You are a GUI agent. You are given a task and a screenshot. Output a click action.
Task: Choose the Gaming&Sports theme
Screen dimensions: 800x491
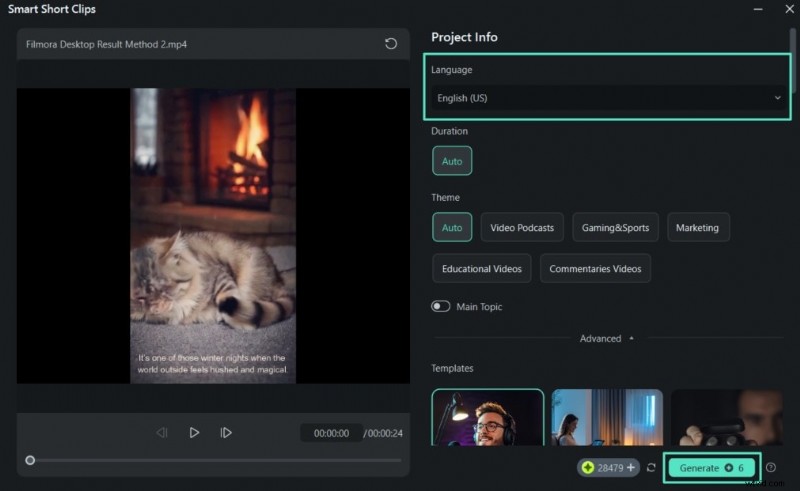point(615,227)
